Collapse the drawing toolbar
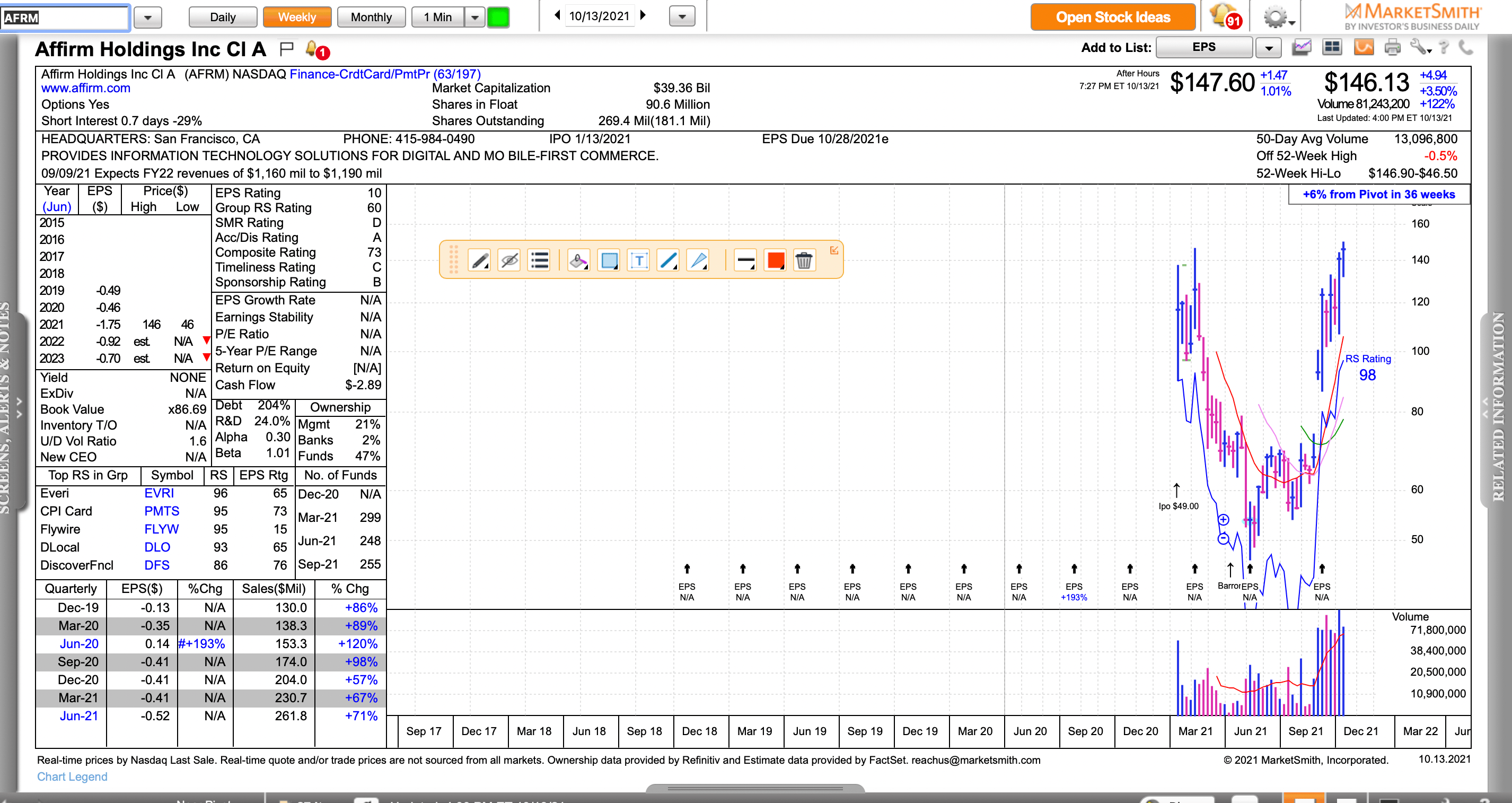 (x=834, y=250)
